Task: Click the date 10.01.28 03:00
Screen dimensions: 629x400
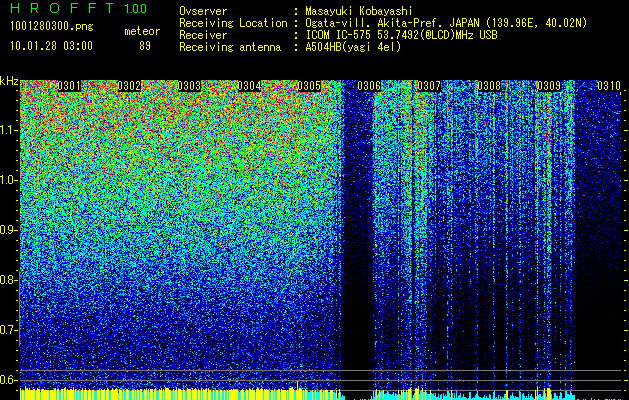Action: 51,46
